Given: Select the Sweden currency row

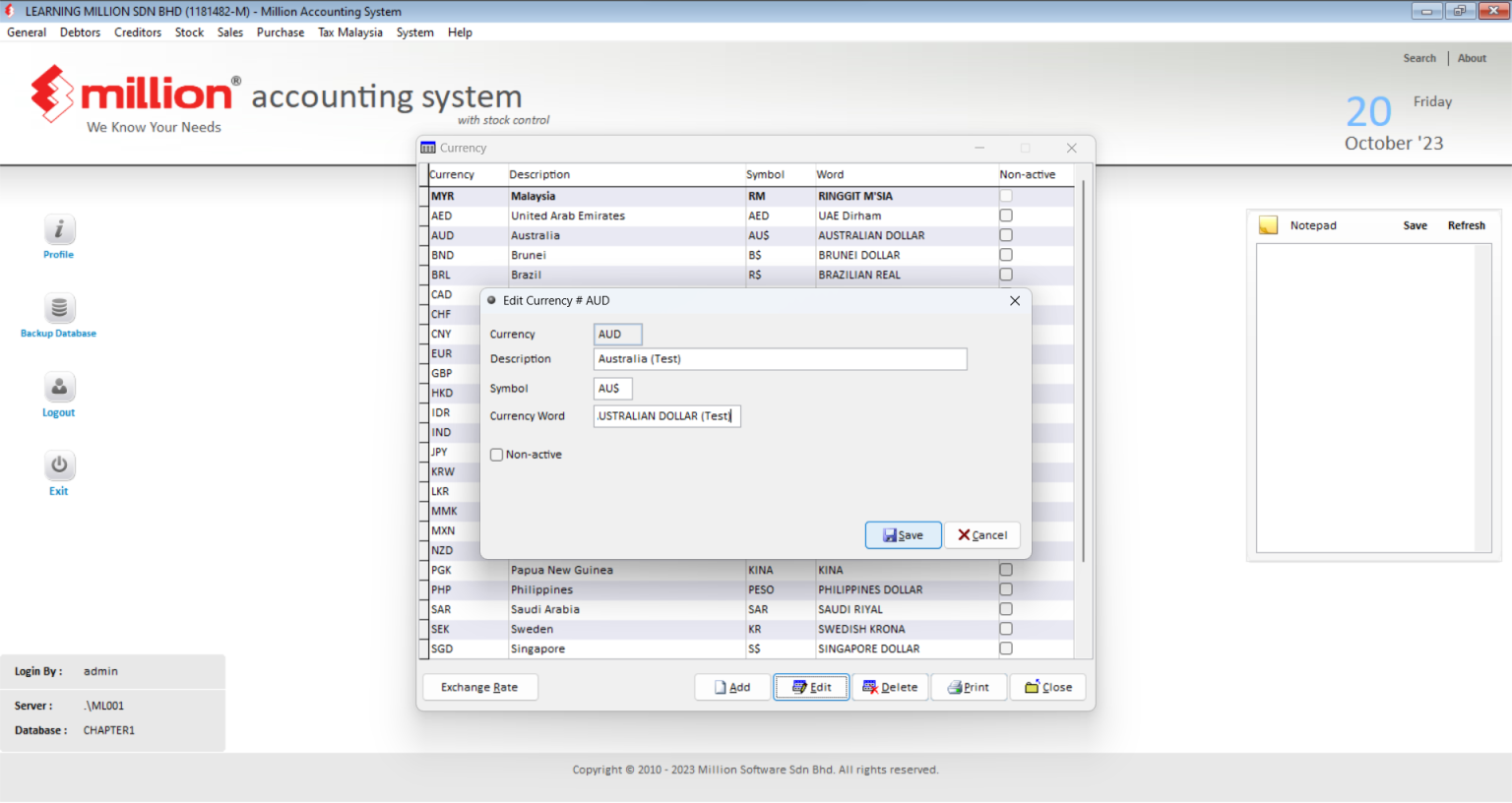Looking at the screenshot, I should (x=750, y=629).
